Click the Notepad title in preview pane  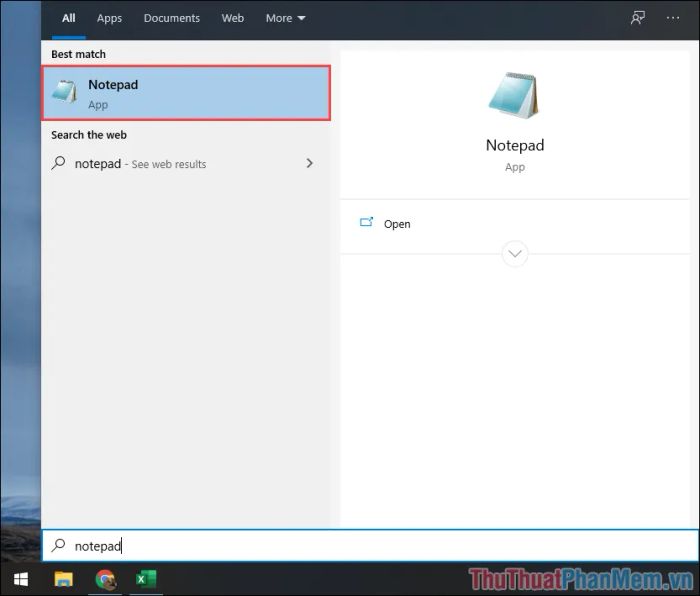pyautogui.click(x=515, y=145)
